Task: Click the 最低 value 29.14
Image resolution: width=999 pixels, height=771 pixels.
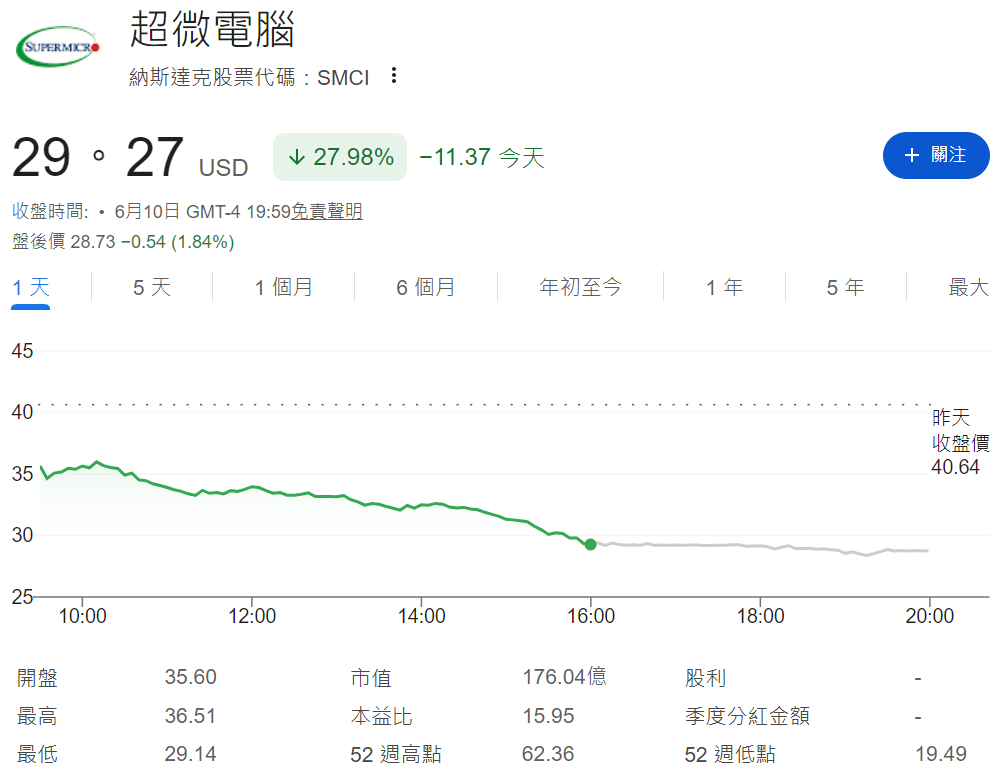Action: 190,754
